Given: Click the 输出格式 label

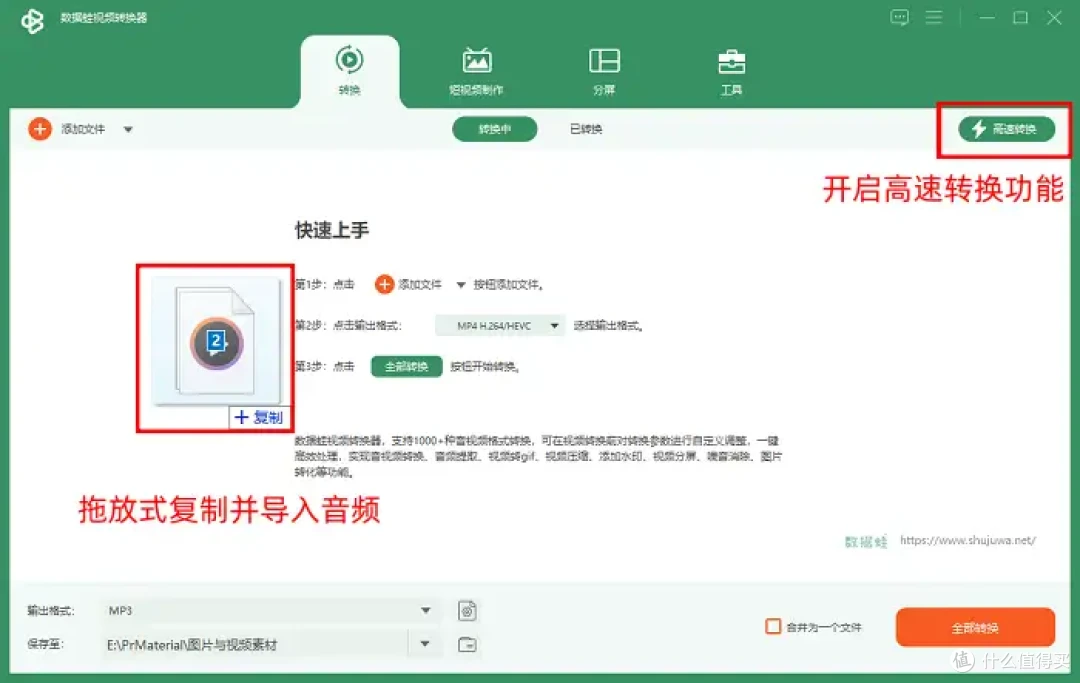Looking at the screenshot, I should [50, 611].
